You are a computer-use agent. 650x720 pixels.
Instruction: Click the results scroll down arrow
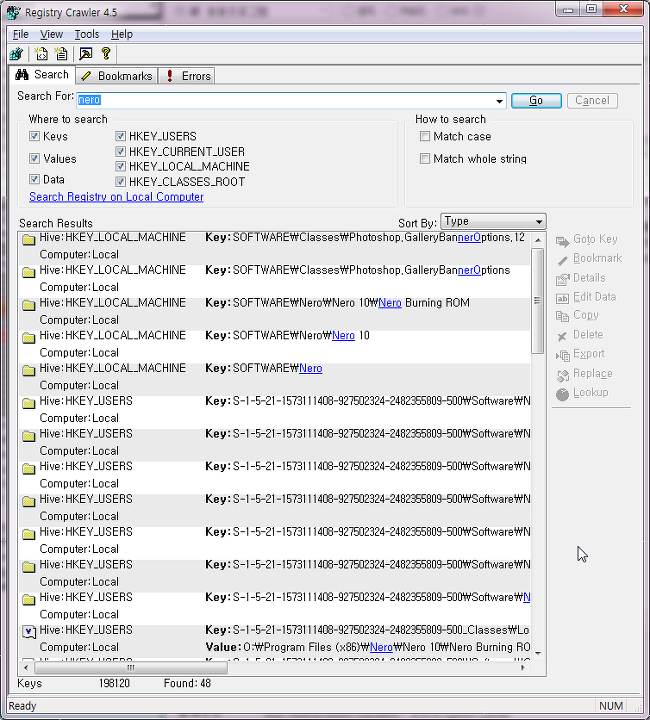538,653
